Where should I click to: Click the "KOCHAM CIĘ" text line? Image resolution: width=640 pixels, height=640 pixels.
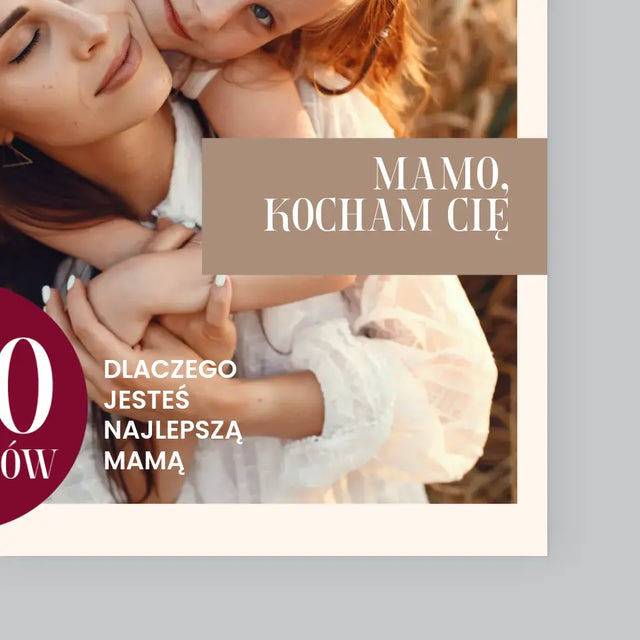pos(387,216)
